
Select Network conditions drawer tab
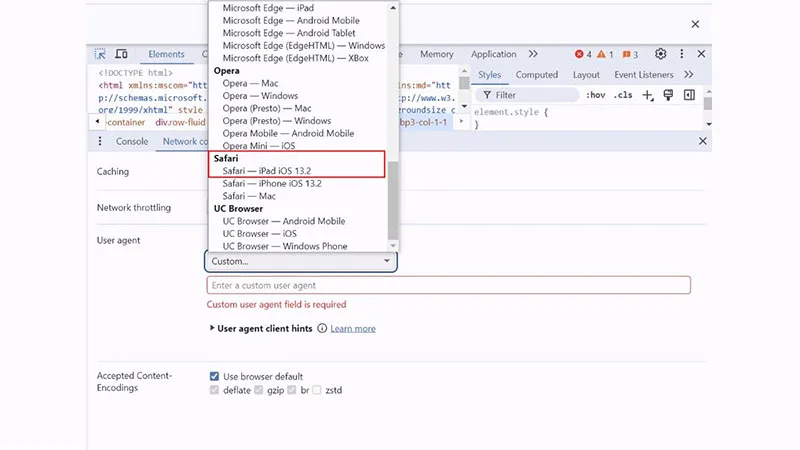(x=185, y=141)
